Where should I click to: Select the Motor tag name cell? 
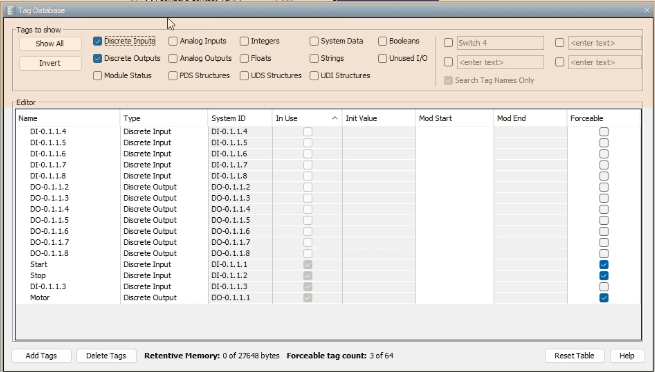68,298
